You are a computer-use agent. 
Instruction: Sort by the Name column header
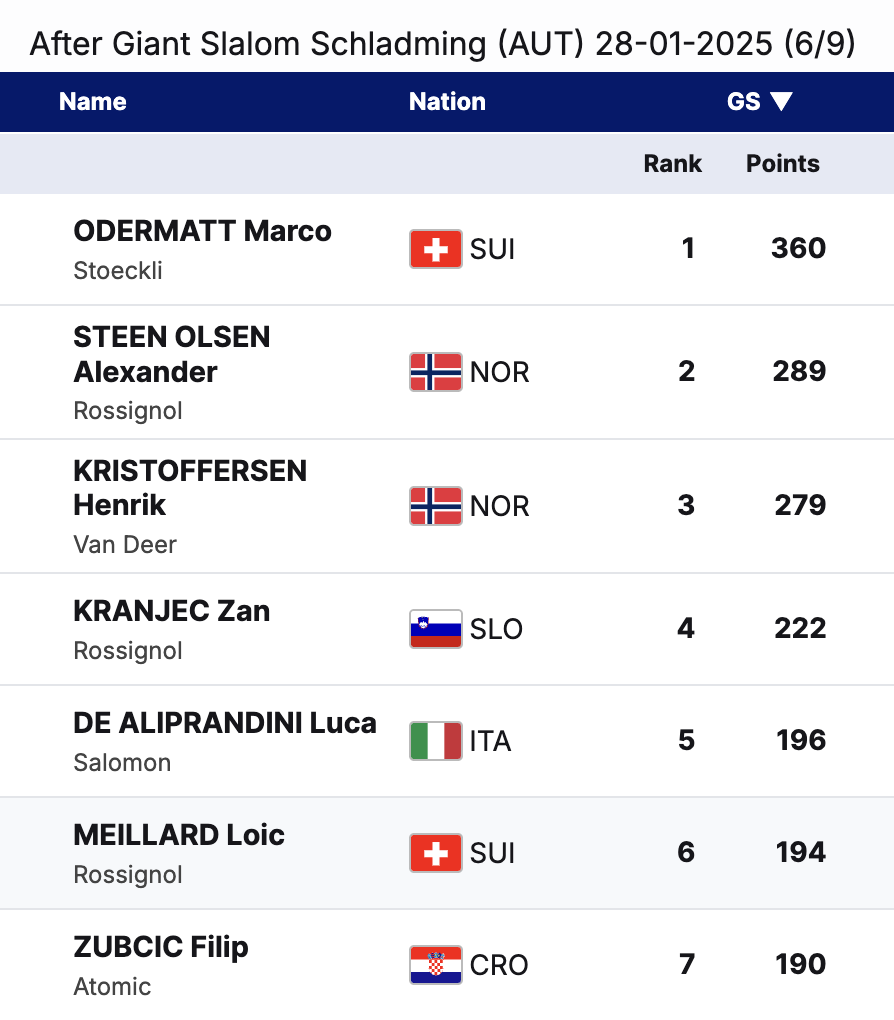[93, 101]
